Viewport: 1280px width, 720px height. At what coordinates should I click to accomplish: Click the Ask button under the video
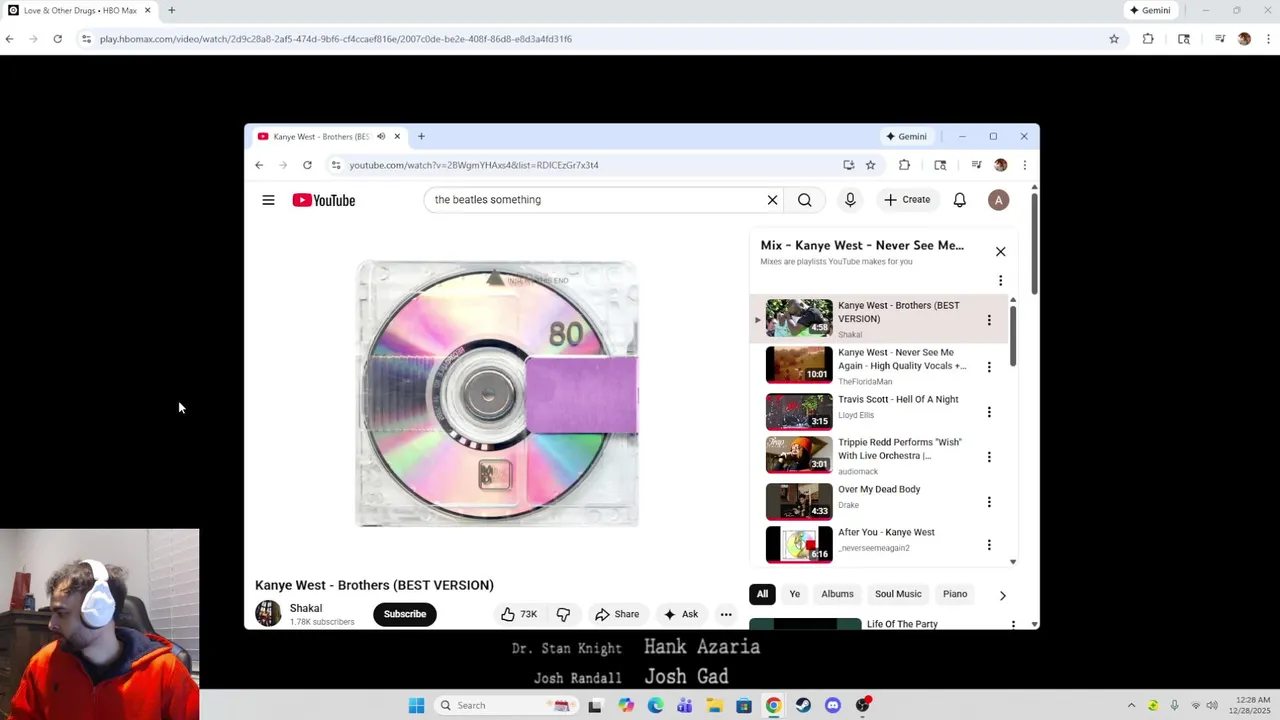click(x=680, y=614)
